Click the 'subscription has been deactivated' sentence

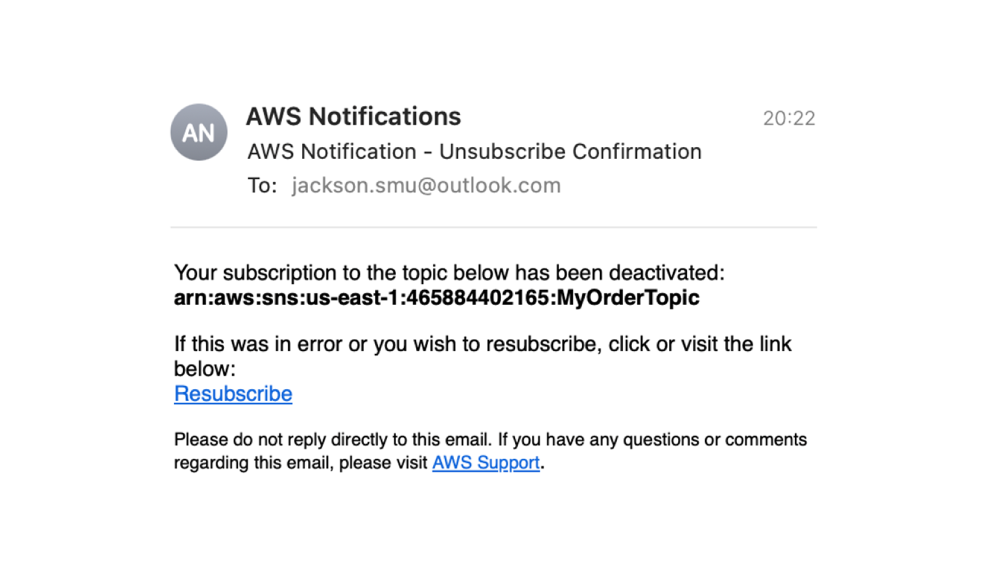448,273
